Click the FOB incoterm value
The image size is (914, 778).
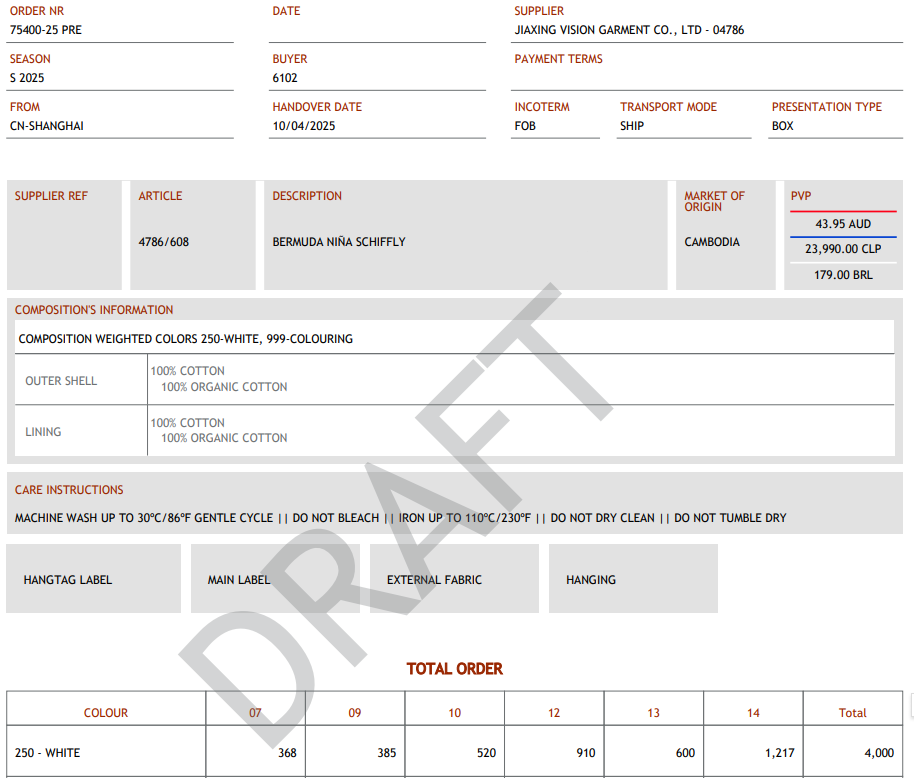point(525,126)
